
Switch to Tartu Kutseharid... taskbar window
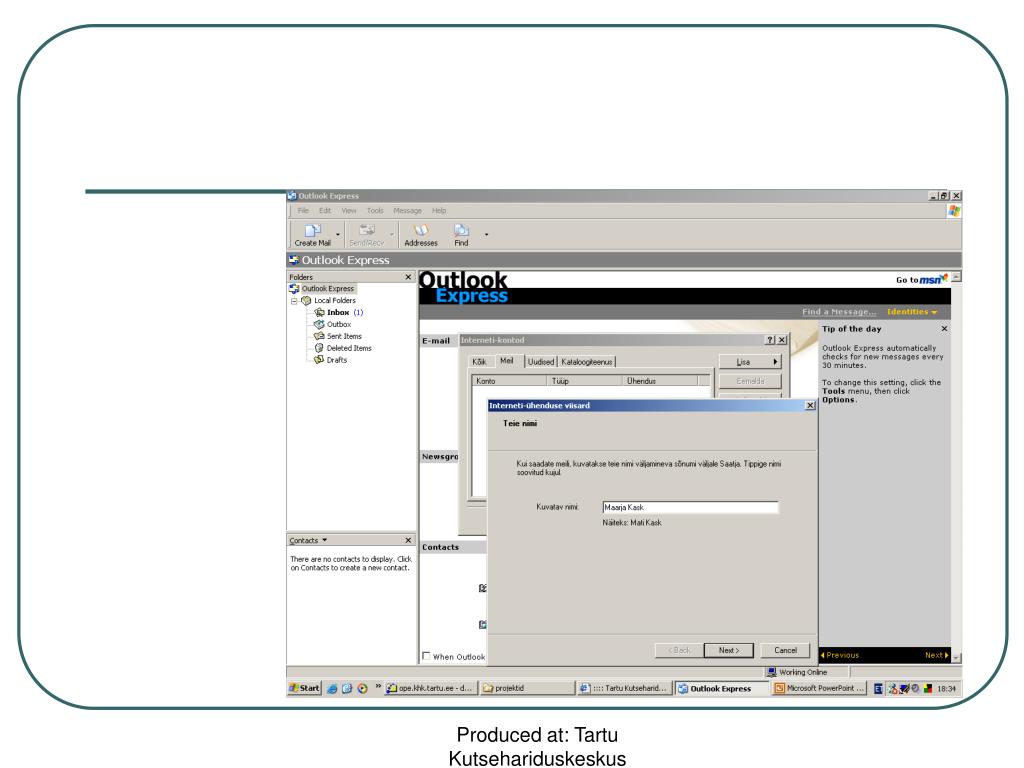(625, 688)
